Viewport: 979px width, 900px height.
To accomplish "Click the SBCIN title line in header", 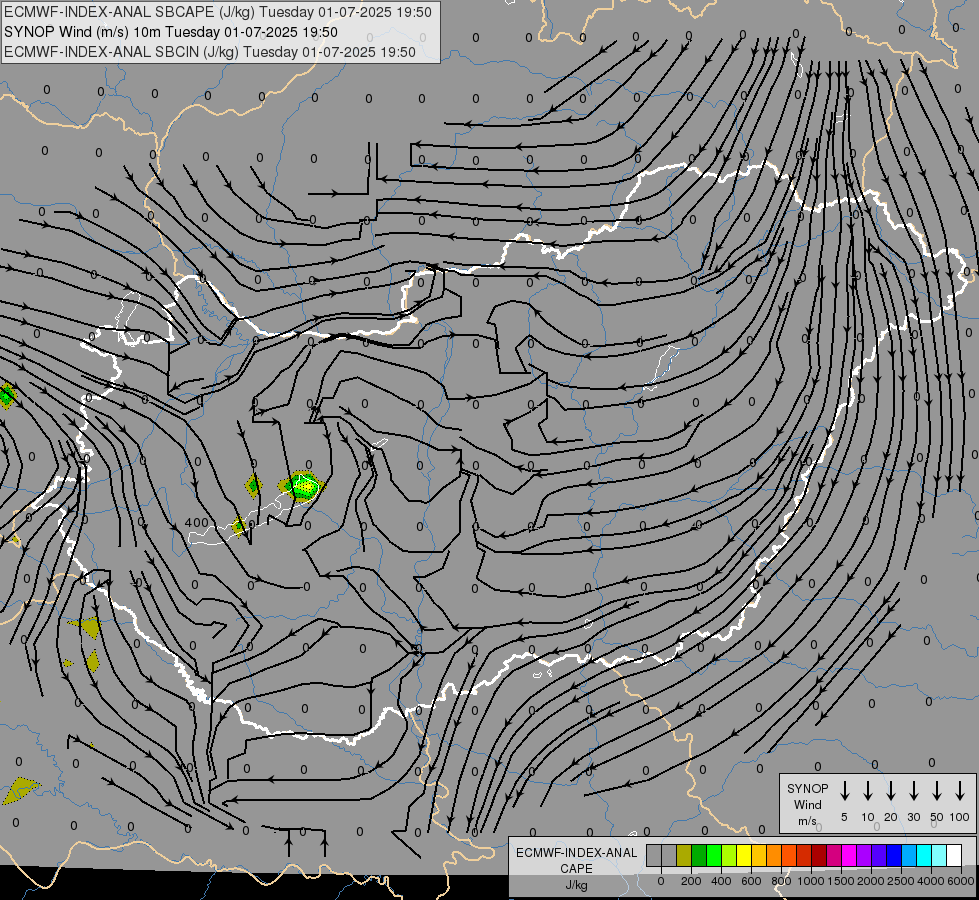I will pyautogui.click(x=210, y=52).
